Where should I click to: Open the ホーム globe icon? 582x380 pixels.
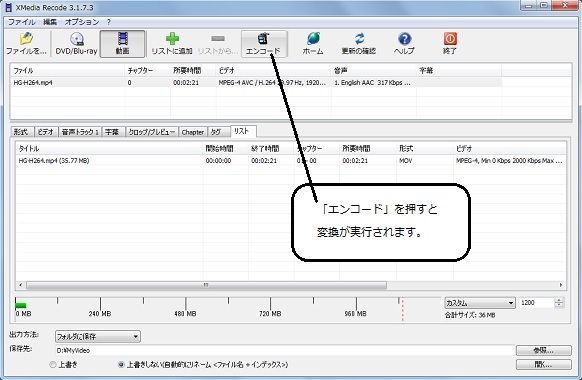313,44
